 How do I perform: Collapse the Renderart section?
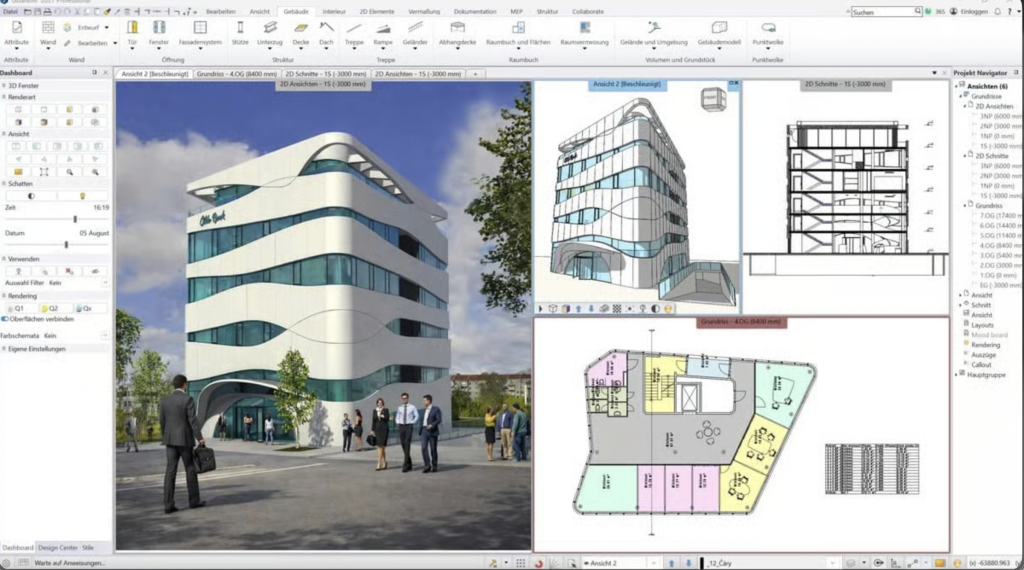point(4,97)
